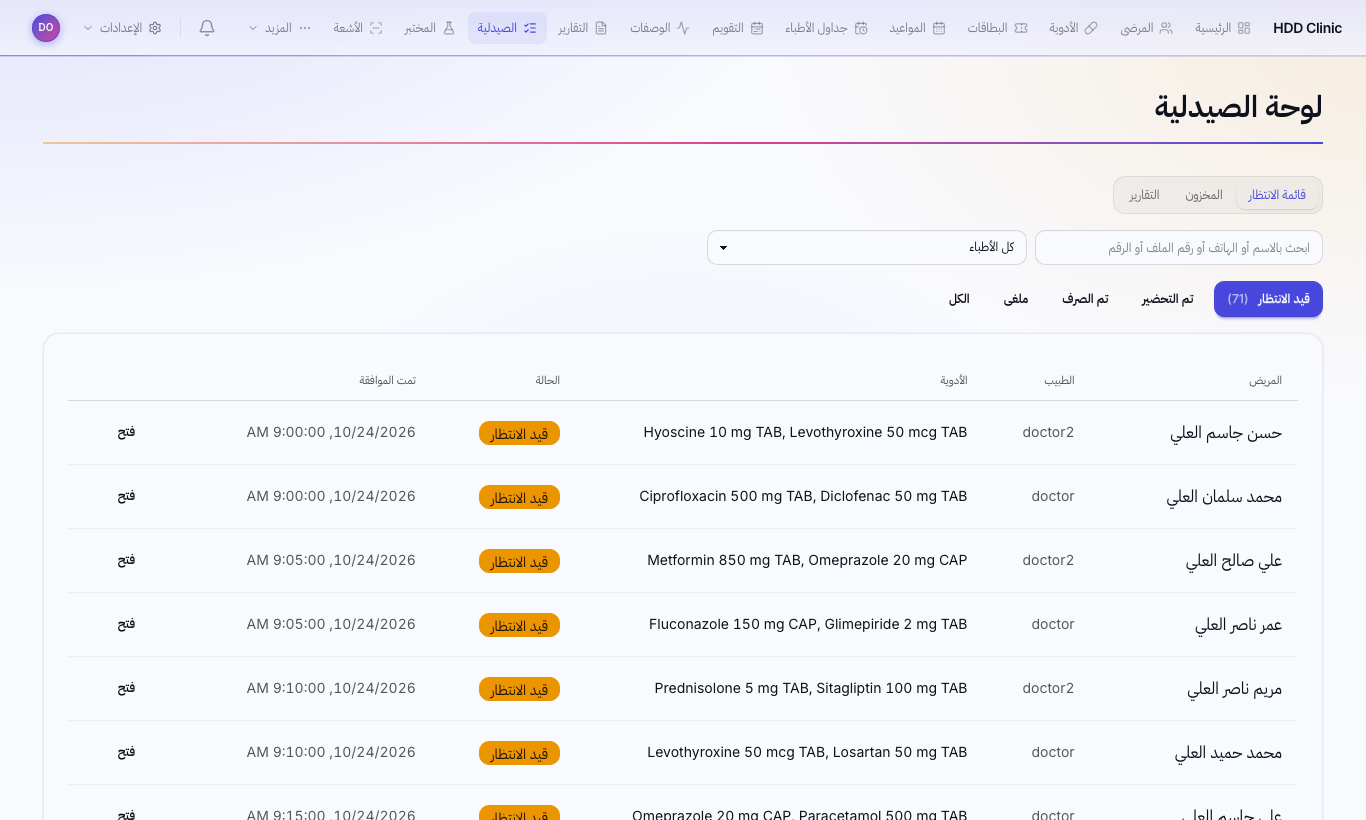Viewport: 1366px width, 820px height.
Task: Select the قيد الانتظار (71) filter
Action: pyautogui.click(x=1268, y=299)
